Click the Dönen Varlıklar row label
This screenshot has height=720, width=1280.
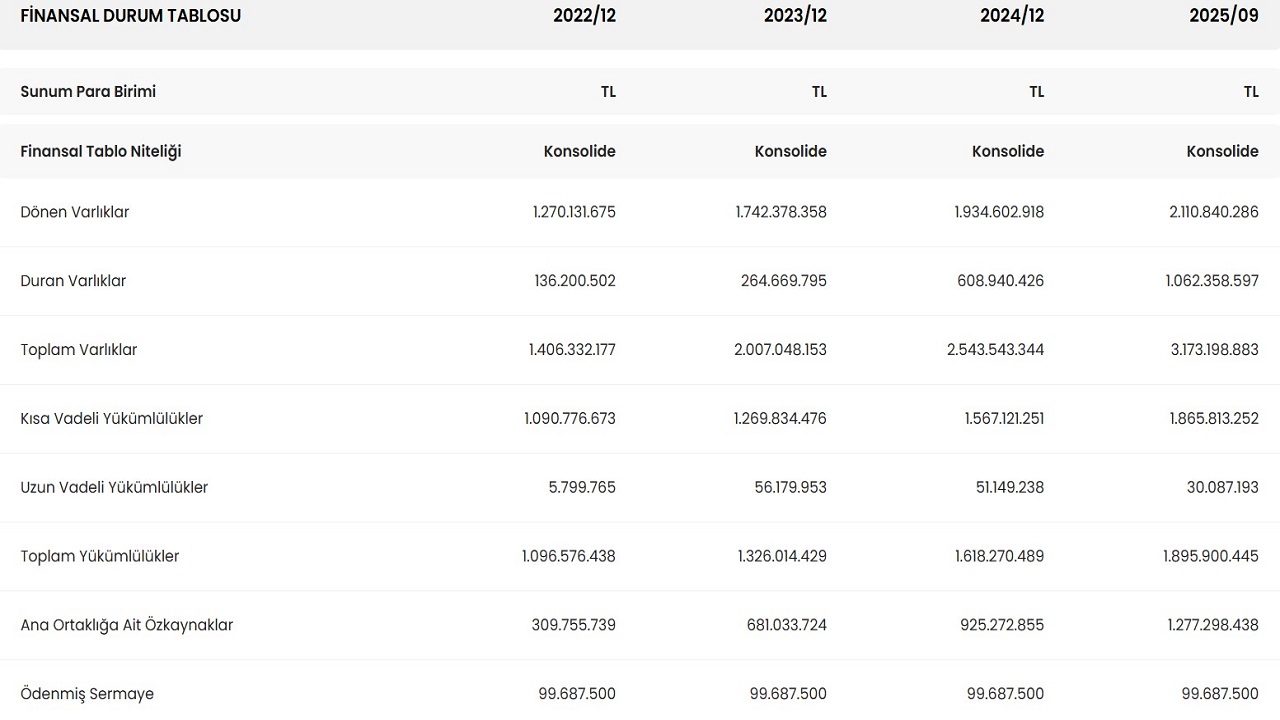pyautogui.click(x=75, y=212)
